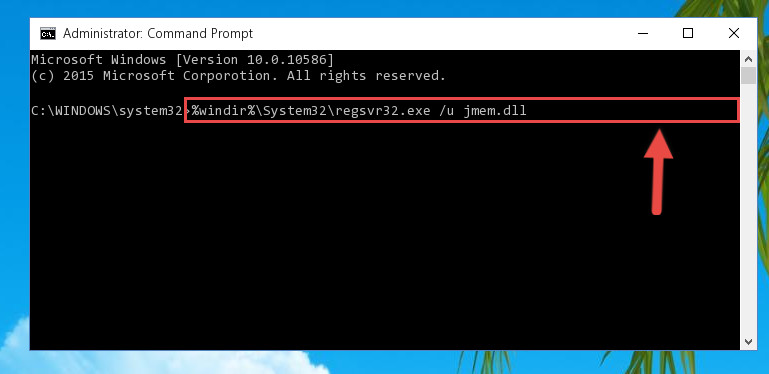Click the regsvr32.exe portion of the command

pyautogui.click(x=383, y=111)
